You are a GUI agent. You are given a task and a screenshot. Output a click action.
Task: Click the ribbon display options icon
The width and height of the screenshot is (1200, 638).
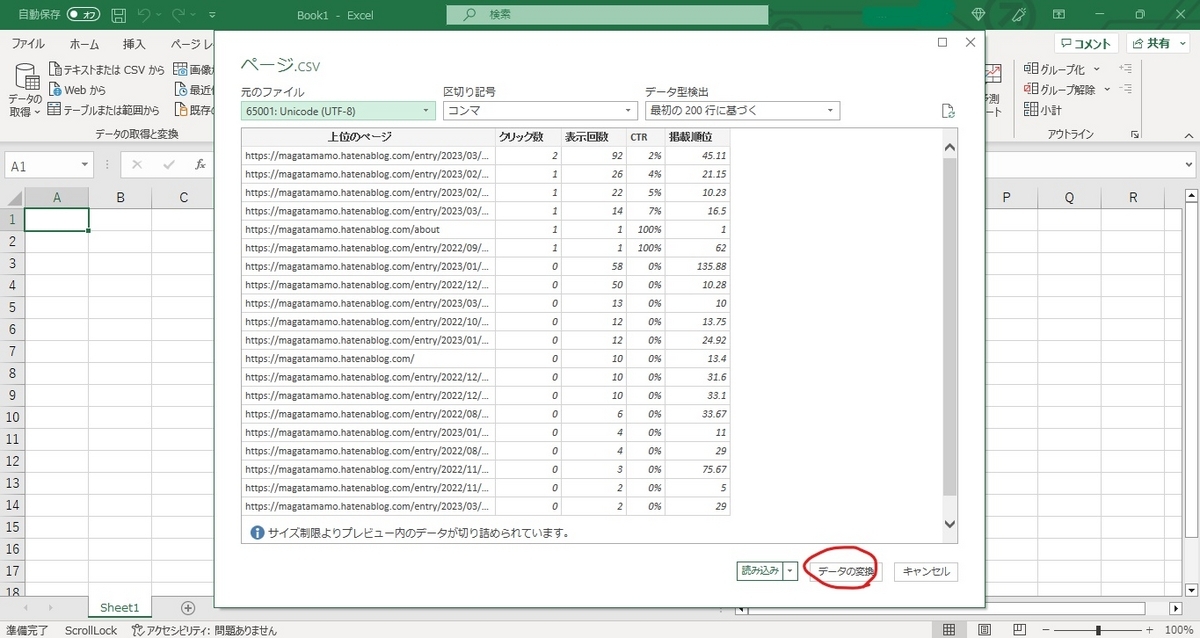point(1061,14)
